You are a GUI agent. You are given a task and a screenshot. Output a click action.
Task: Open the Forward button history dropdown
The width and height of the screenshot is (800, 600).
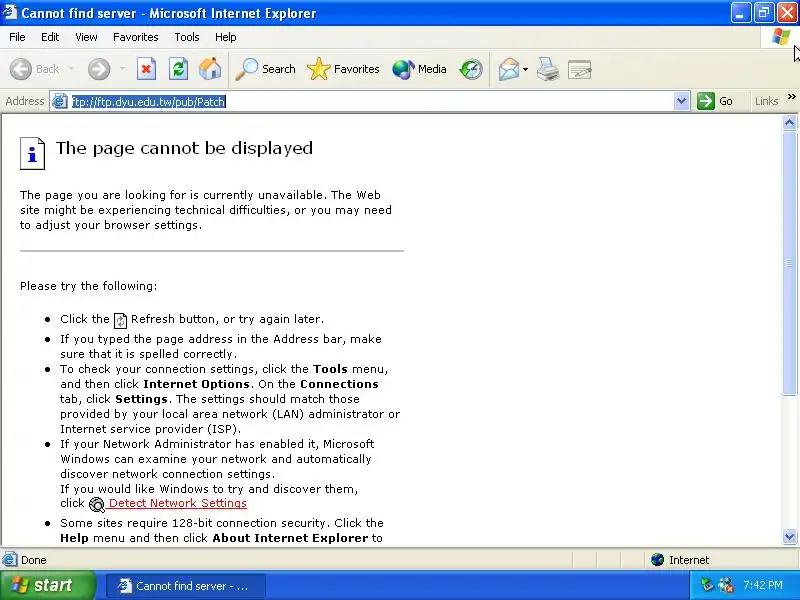[x=122, y=69]
